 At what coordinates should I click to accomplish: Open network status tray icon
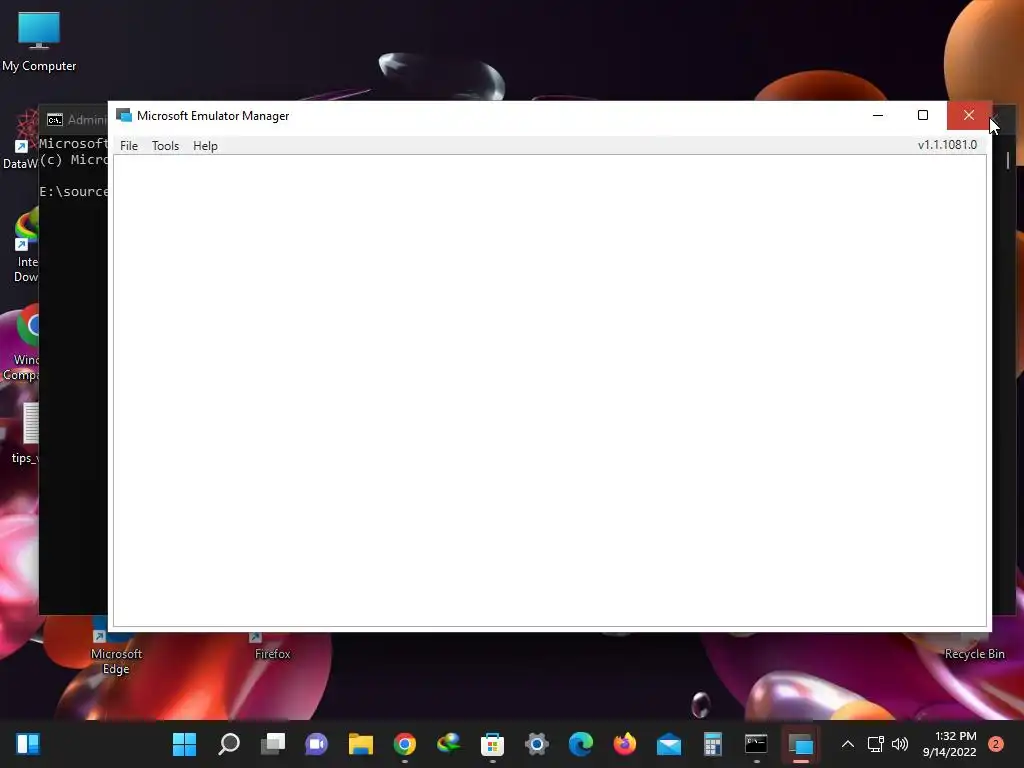(875, 744)
